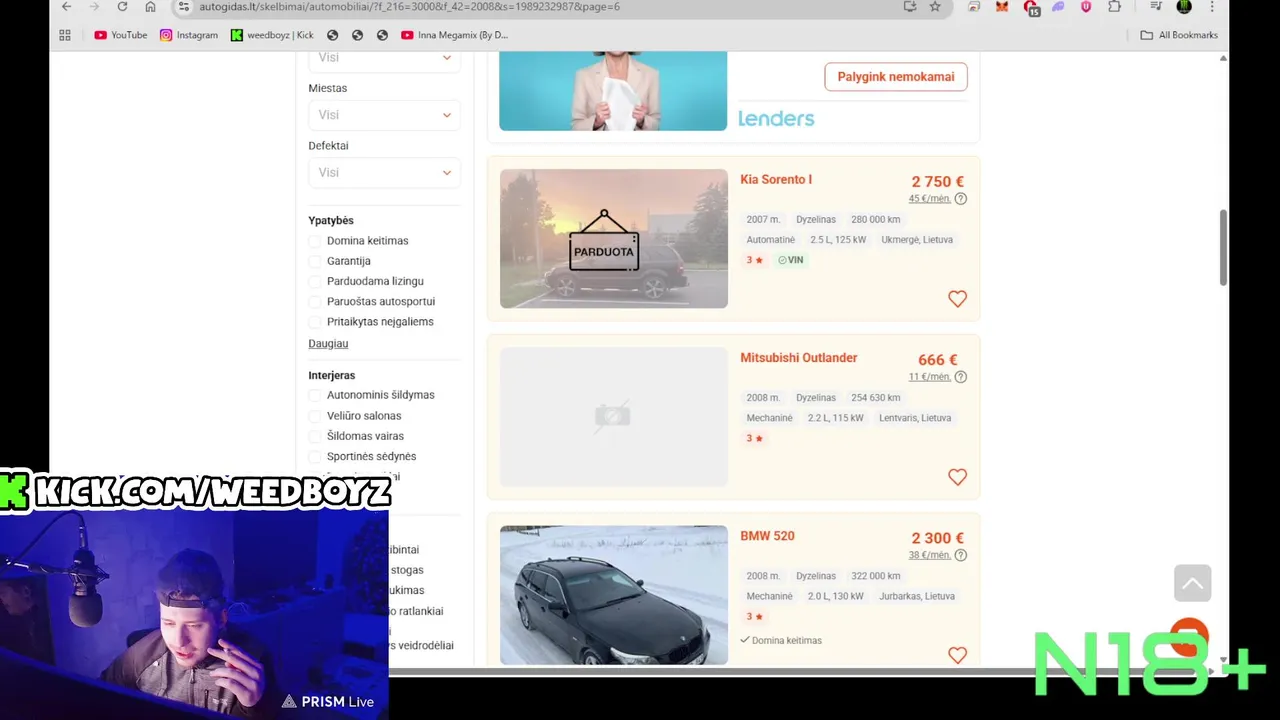
Task: Jump to page top with the up-arrow button
Action: pyautogui.click(x=1192, y=583)
